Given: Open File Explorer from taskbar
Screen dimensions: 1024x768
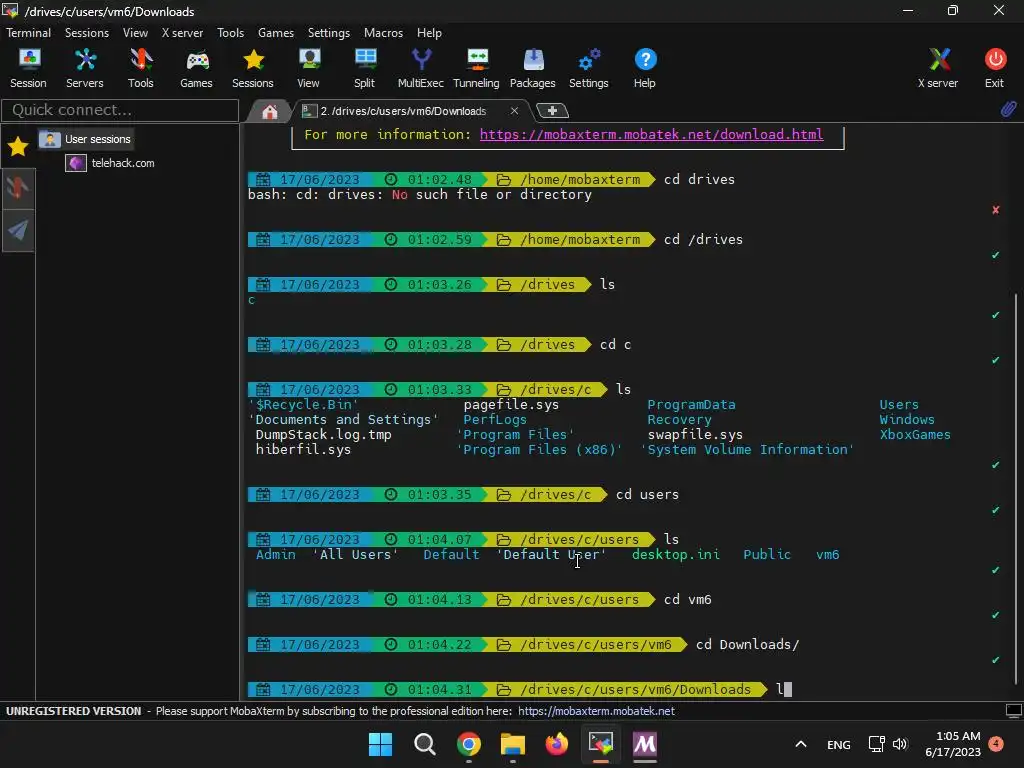Looking at the screenshot, I should pos(513,744).
